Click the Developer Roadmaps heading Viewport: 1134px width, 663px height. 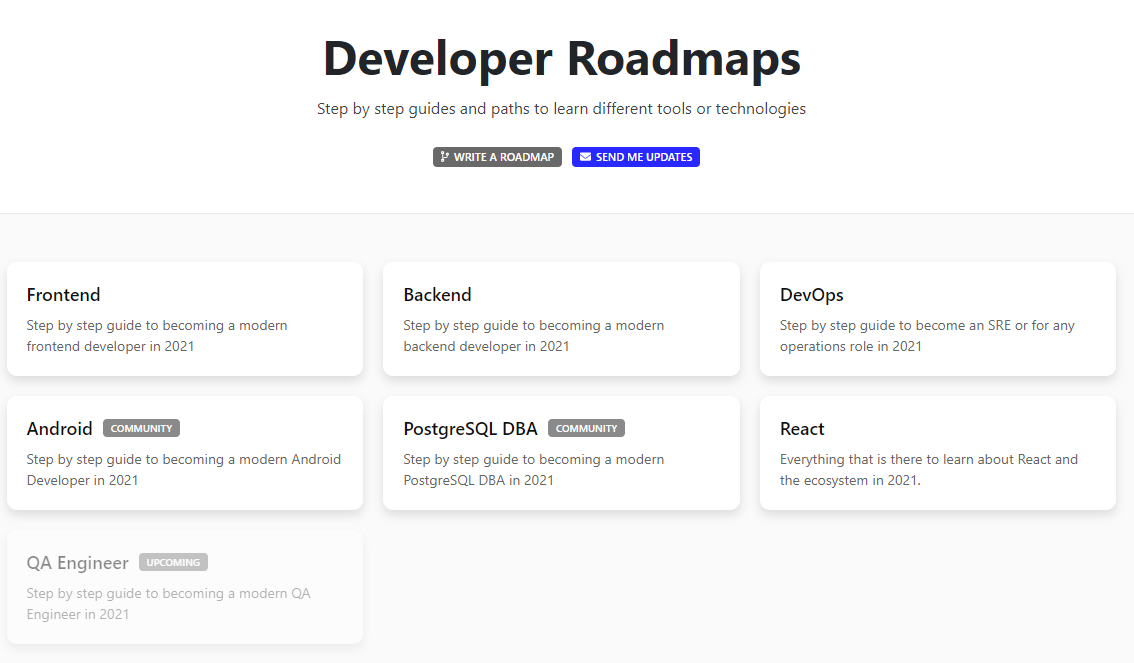562,59
